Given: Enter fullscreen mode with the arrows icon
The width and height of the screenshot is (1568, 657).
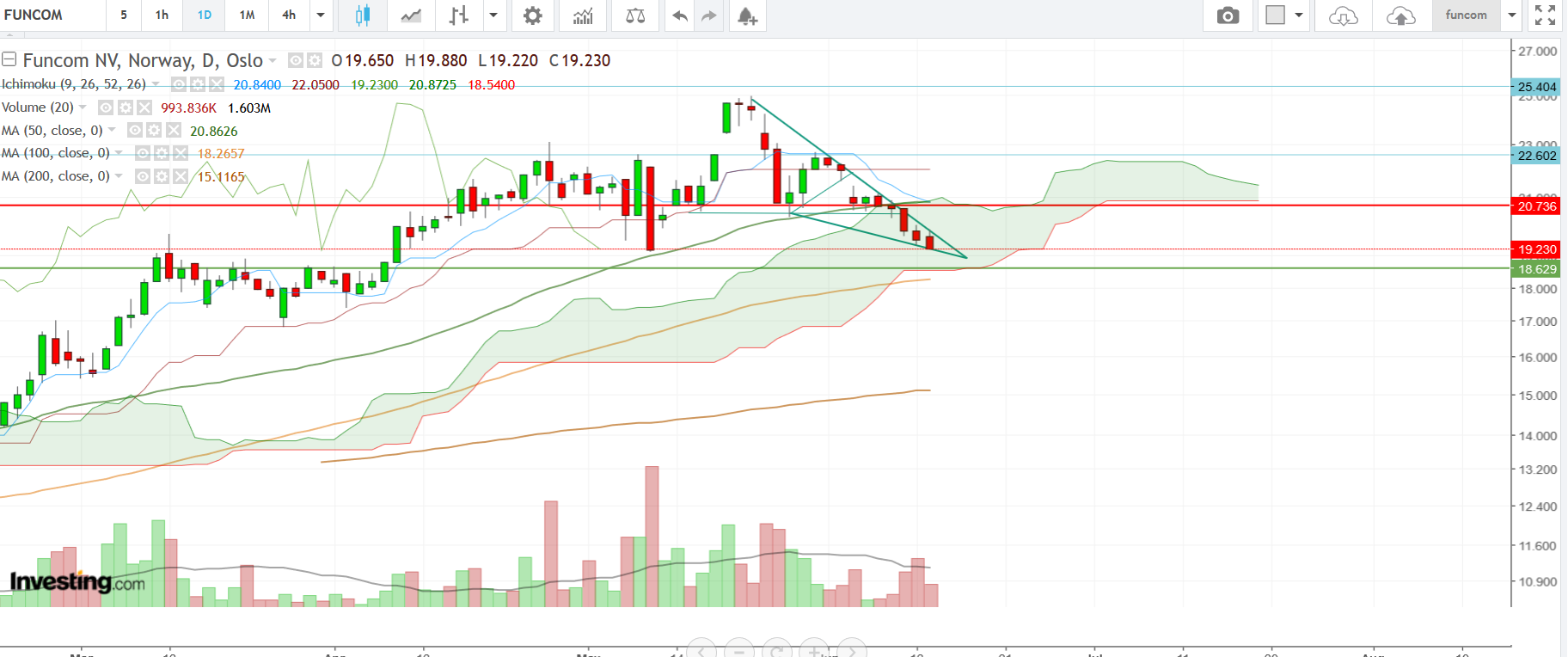Looking at the screenshot, I should pyautogui.click(x=1545, y=15).
